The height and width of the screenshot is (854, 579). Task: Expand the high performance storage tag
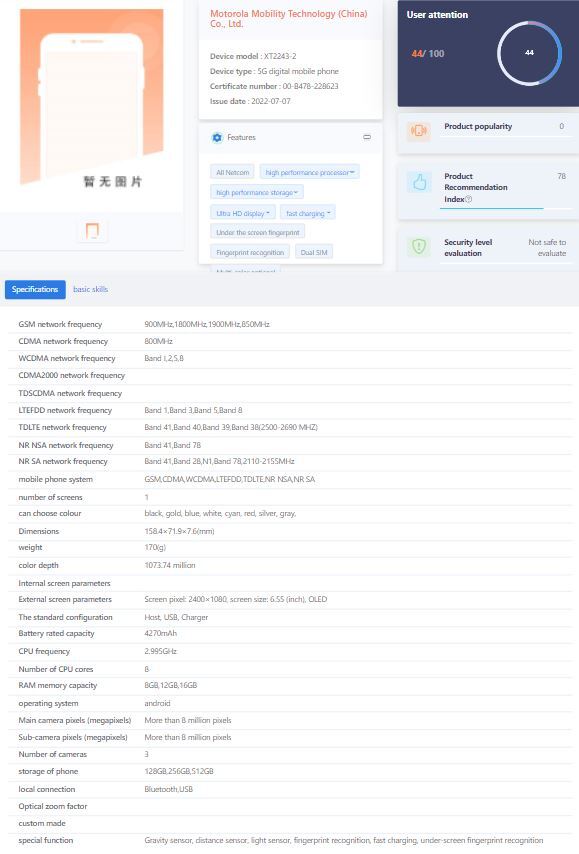[x=257, y=192]
